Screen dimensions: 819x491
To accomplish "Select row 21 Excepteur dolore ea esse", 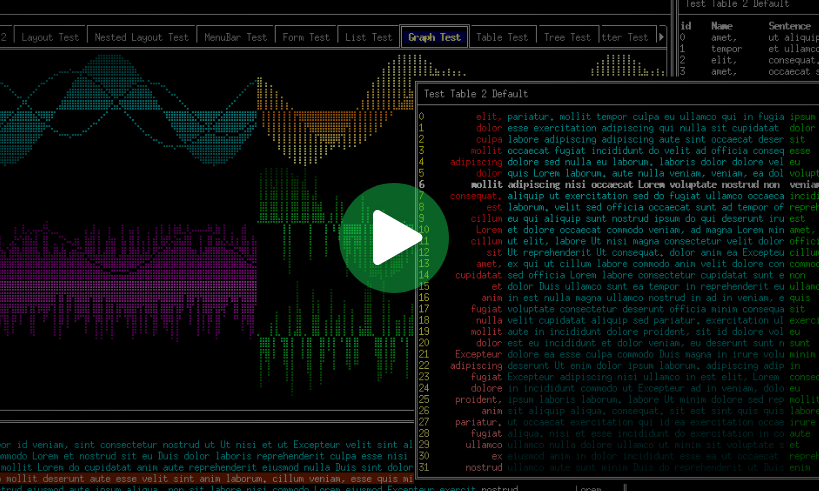I will coord(618,354).
